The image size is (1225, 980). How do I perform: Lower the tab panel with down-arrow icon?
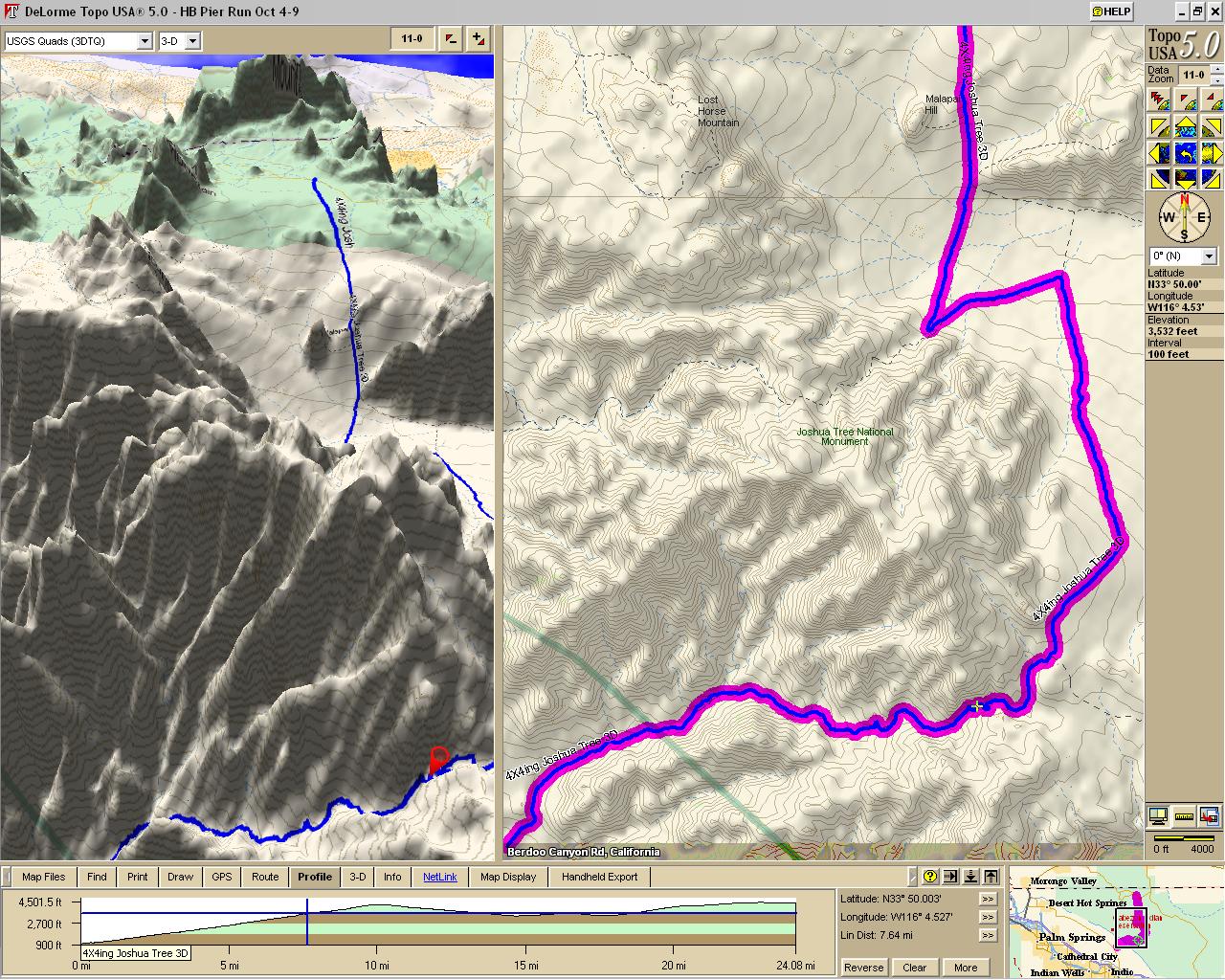(x=971, y=876)
